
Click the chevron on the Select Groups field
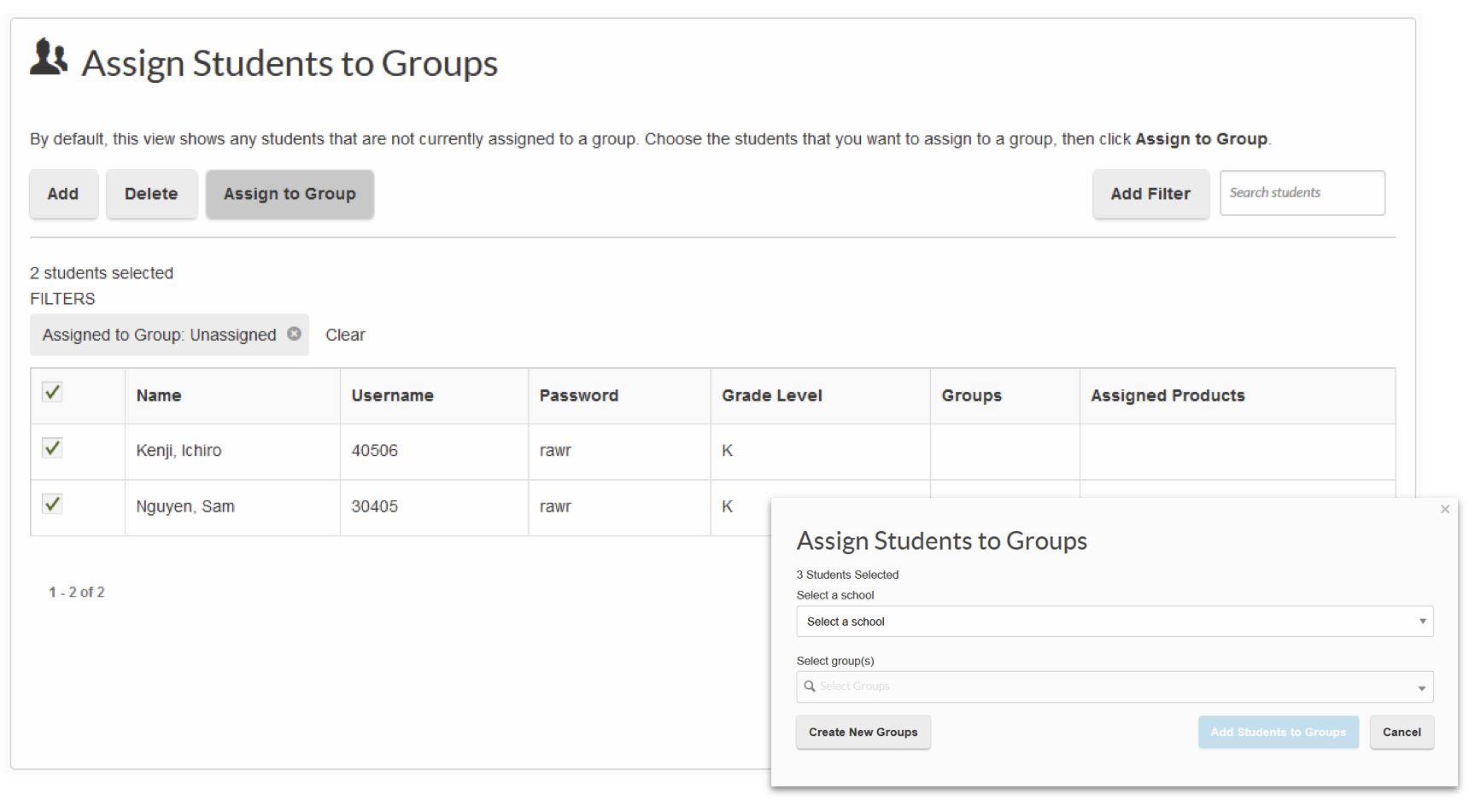[1422, 686]
